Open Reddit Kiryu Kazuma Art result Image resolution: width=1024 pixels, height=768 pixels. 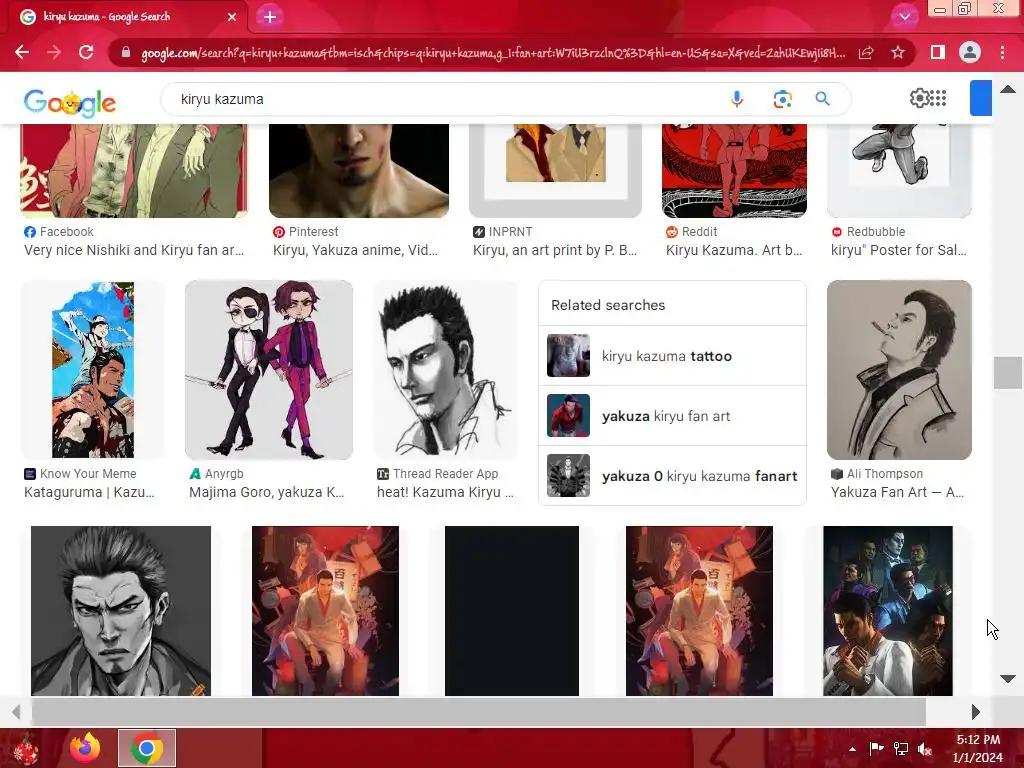coord(734,171)
